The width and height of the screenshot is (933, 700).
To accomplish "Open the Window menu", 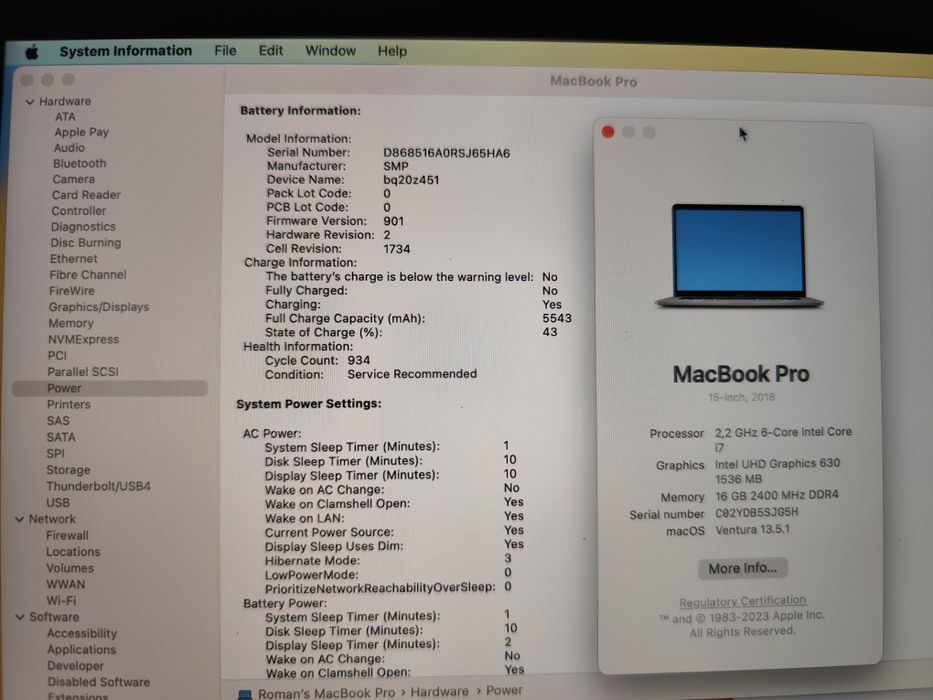I will pyautogui.click(x=330, y=51).
